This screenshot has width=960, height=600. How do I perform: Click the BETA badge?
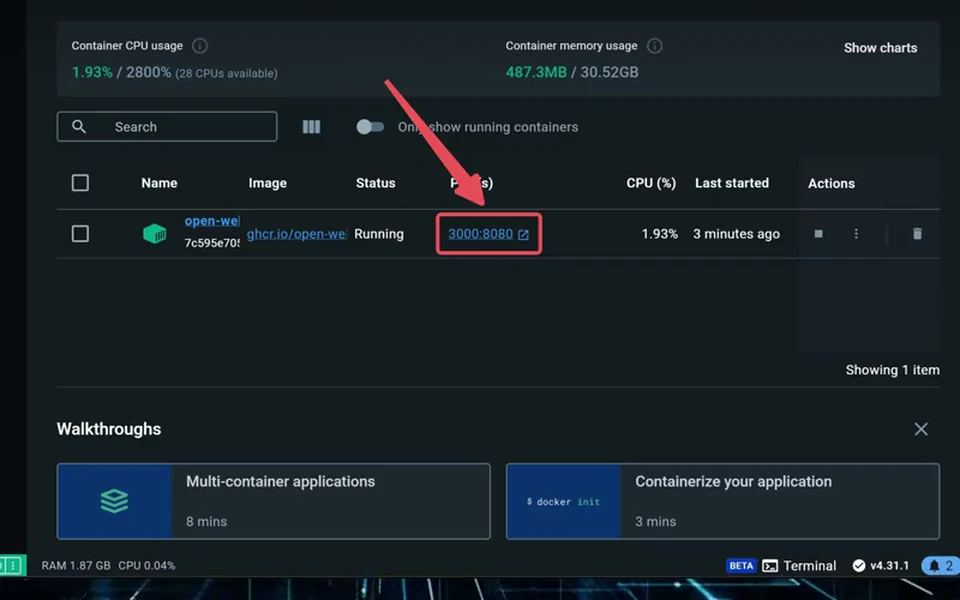(x=741, y=566)
